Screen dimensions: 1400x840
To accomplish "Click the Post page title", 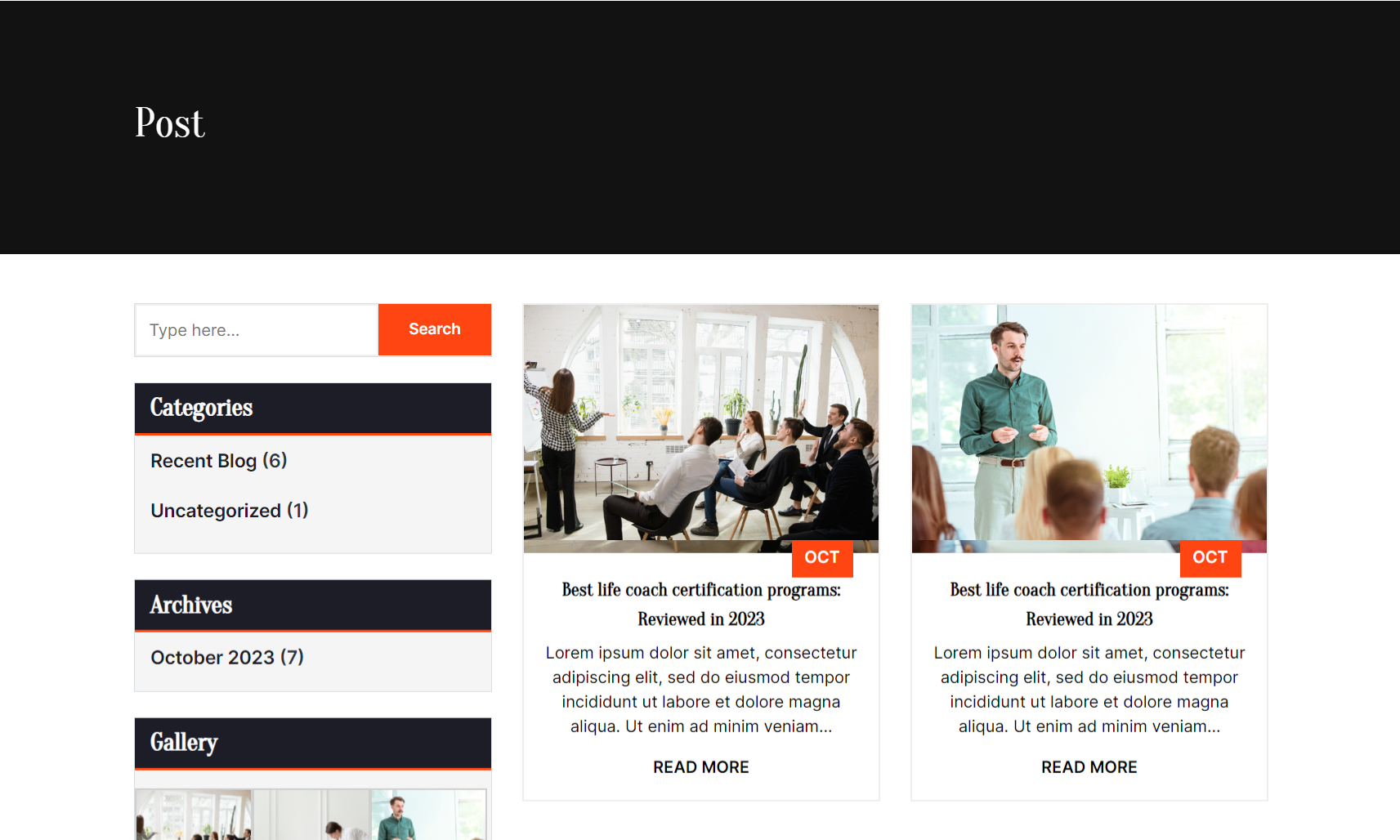I will (170, 123).
